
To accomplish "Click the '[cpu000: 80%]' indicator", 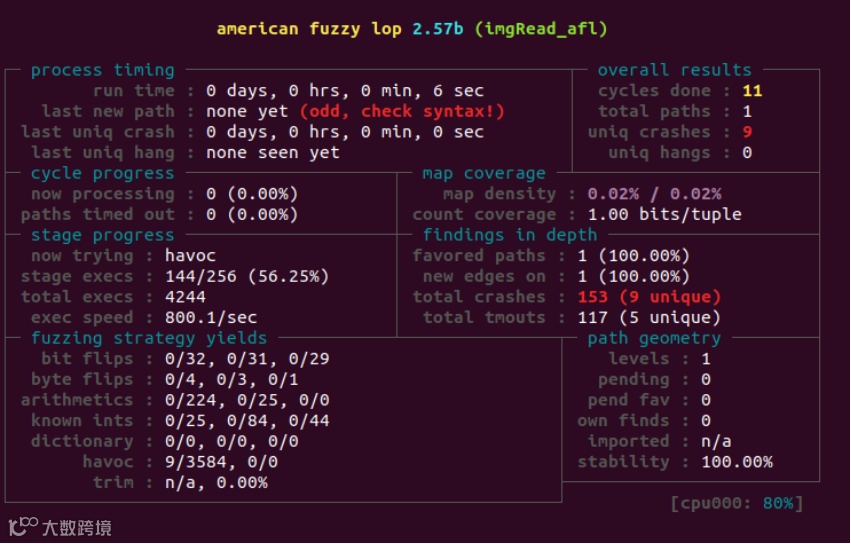I will point(736,503).
